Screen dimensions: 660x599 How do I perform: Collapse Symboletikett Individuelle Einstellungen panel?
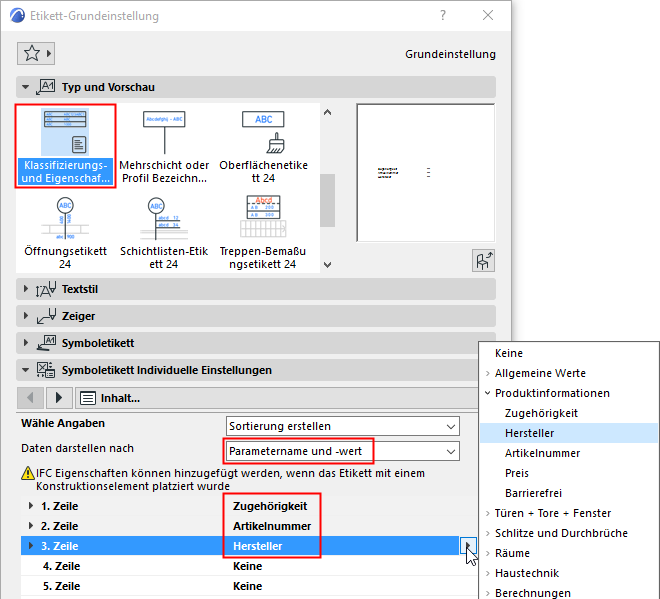(x=26, y=370)
